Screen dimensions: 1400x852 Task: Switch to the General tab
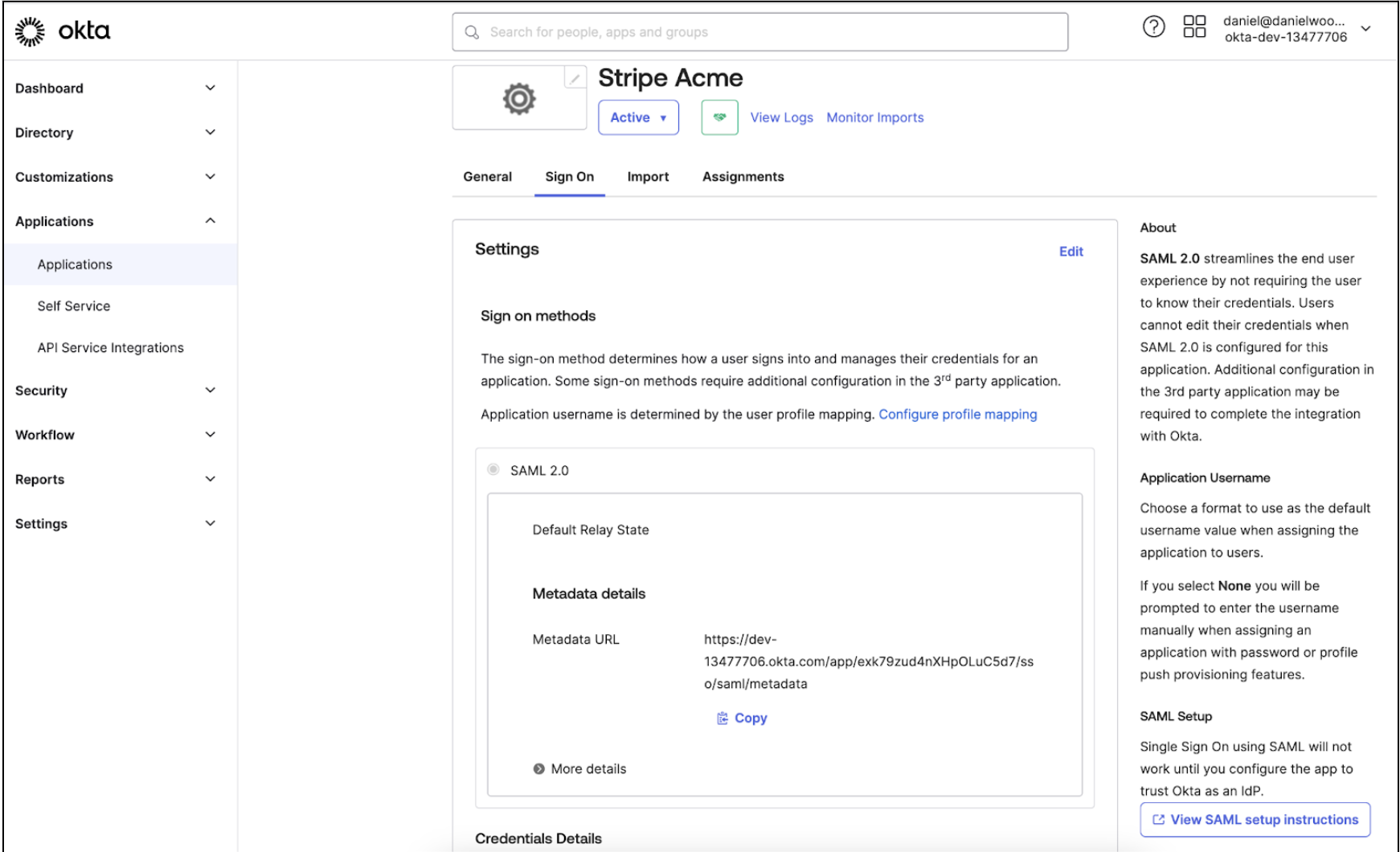tap(487, 177)
